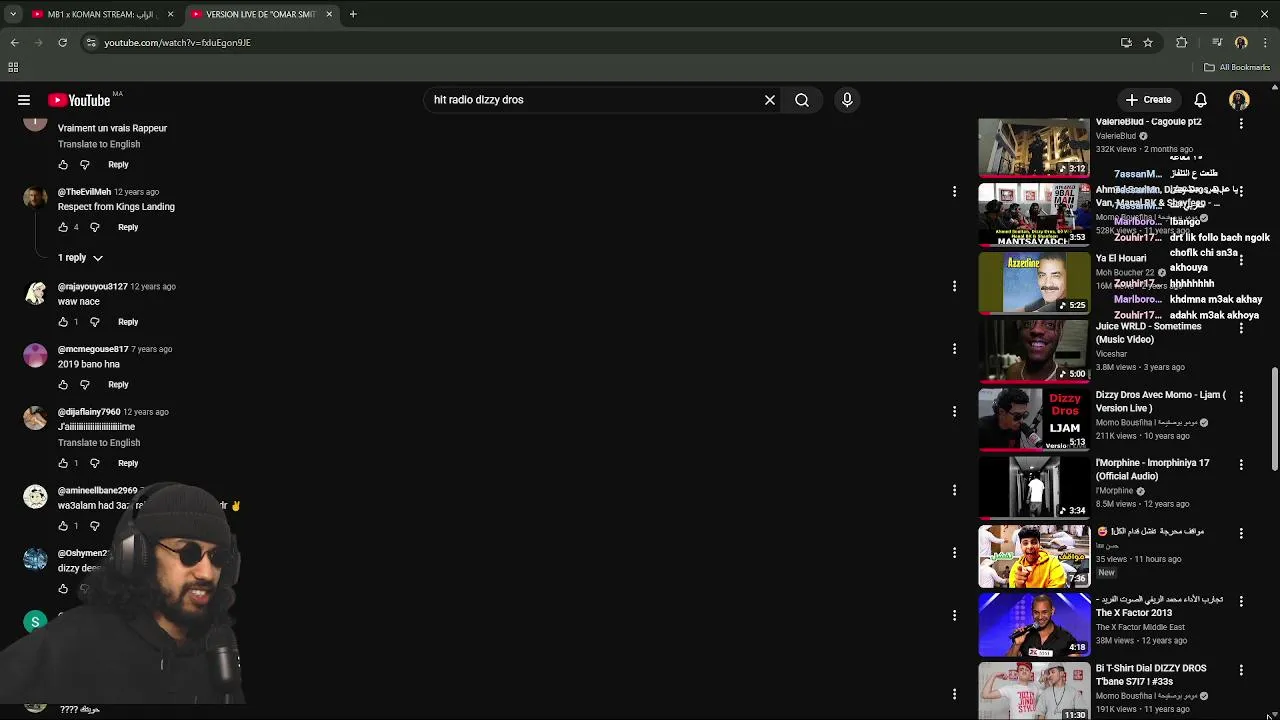This screenshot has height=720, width=1280.
Task: Open the Dizzy Dros LJAM thumbnail
Action: point(1034,419)
